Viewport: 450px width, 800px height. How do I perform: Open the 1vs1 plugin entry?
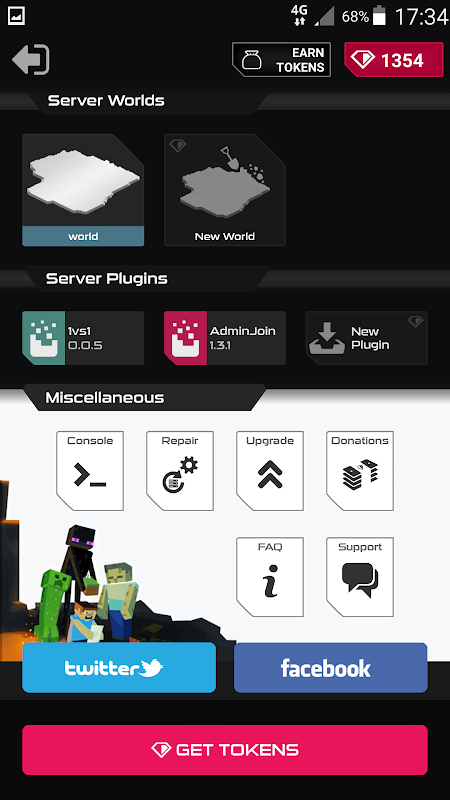pyautogui.click(x=83, y=338)
